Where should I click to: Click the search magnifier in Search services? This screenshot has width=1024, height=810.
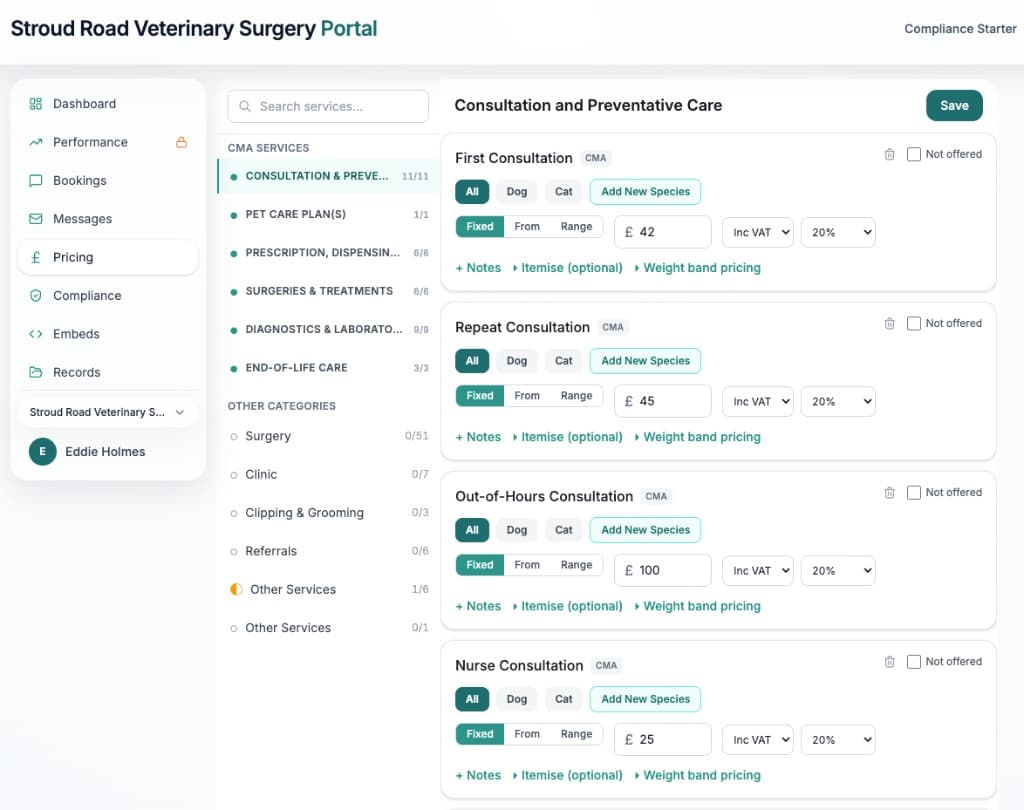click(245, 106)
